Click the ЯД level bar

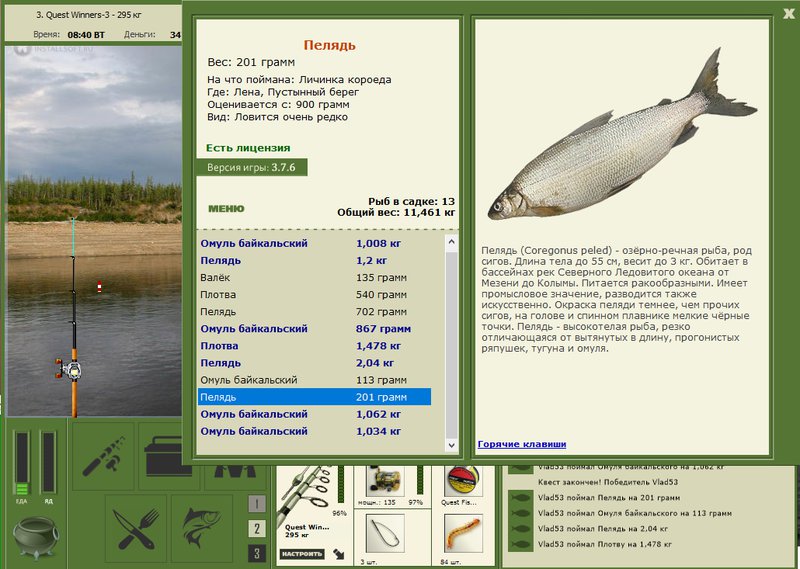(48, 462)
